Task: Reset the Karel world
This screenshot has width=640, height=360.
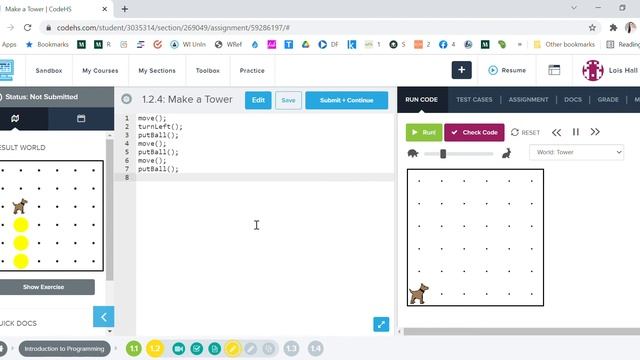Action: click(x=525, y=132)
